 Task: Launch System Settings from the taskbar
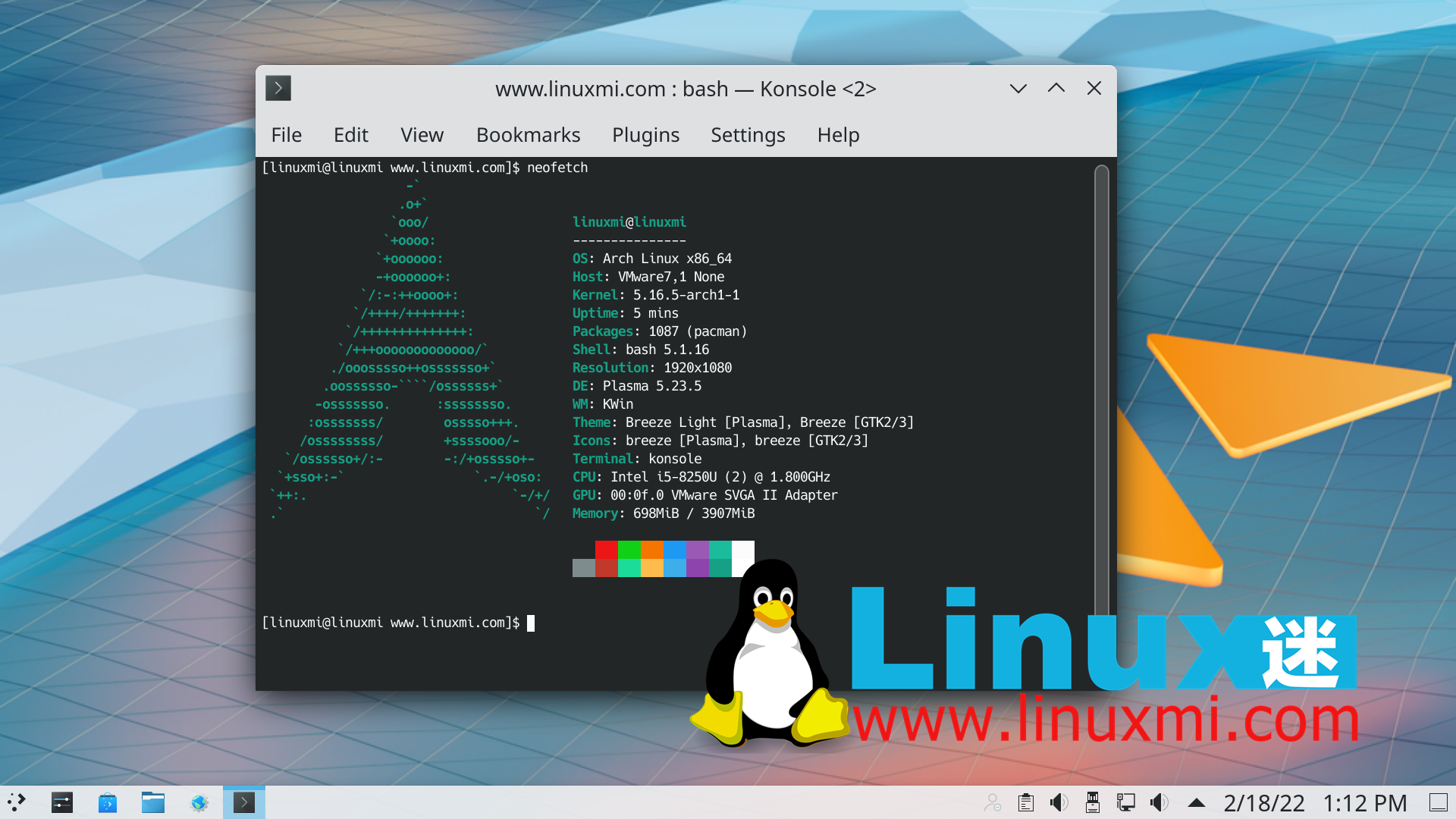[62, 802]
